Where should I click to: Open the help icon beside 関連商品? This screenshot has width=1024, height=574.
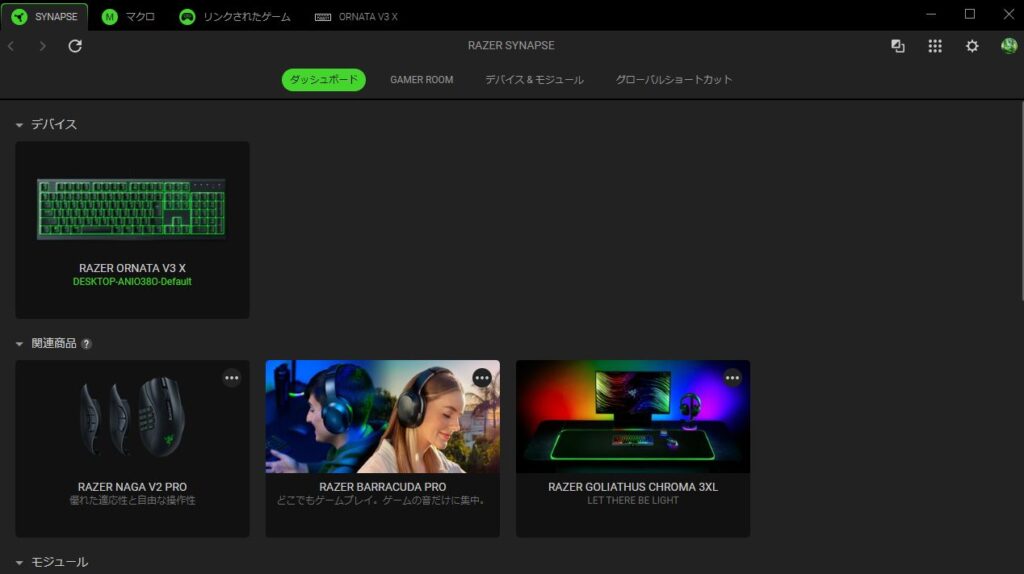coord(87,344)
